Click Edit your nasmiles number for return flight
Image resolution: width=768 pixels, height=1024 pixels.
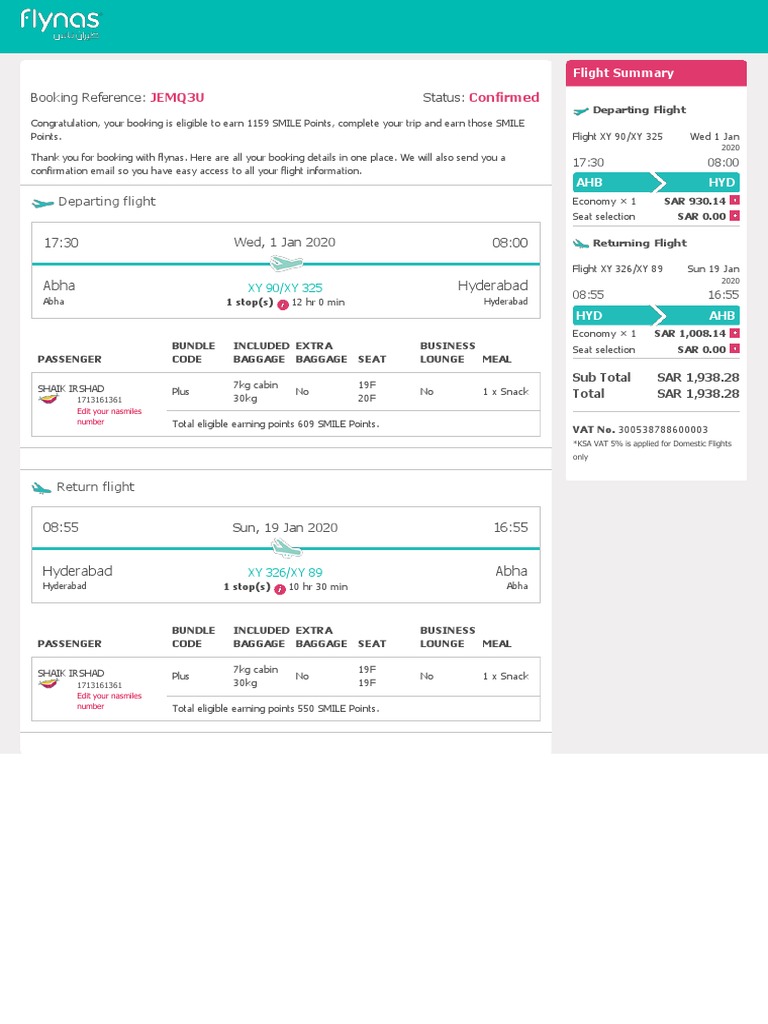click(x=109, y=701)
